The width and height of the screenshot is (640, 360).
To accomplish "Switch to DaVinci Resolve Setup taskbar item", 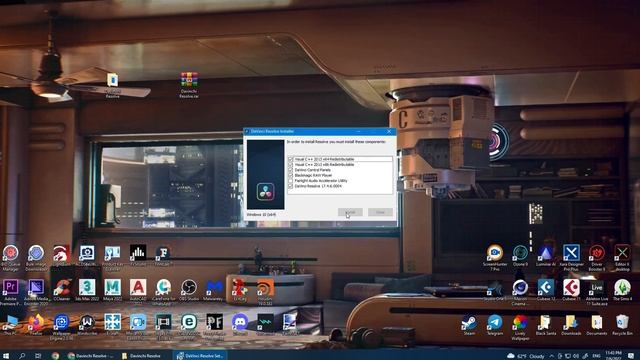I will point(200,356).
